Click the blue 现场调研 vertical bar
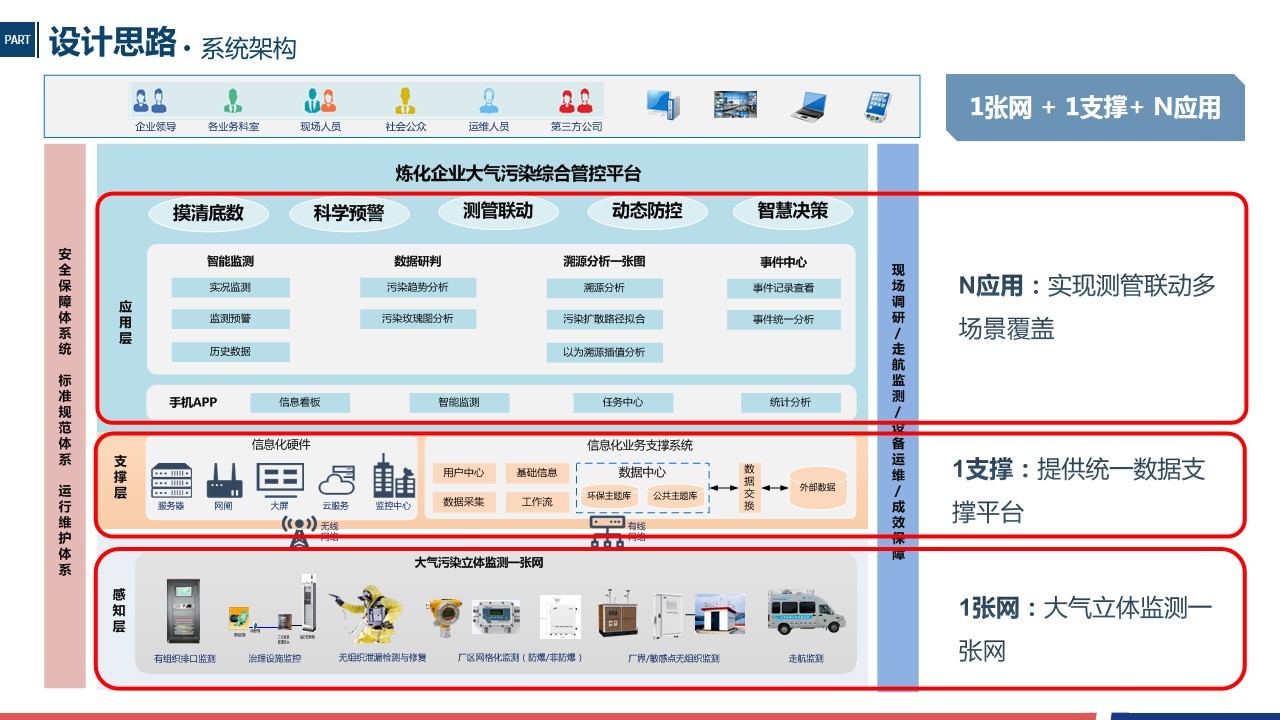1280x720 pixels. (898, 417)
